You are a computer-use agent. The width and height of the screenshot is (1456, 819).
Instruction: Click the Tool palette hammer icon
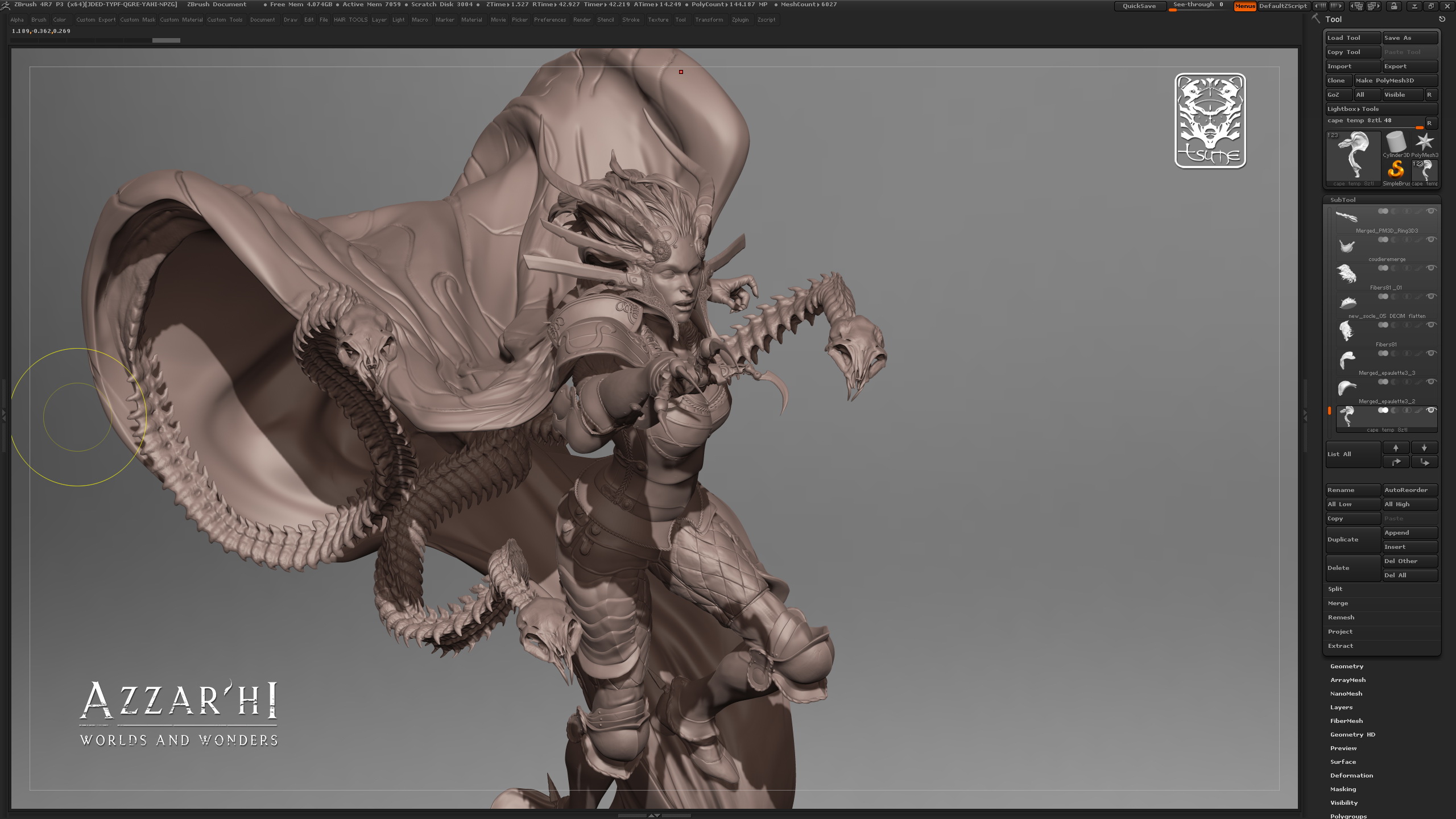click(1316, 18)
